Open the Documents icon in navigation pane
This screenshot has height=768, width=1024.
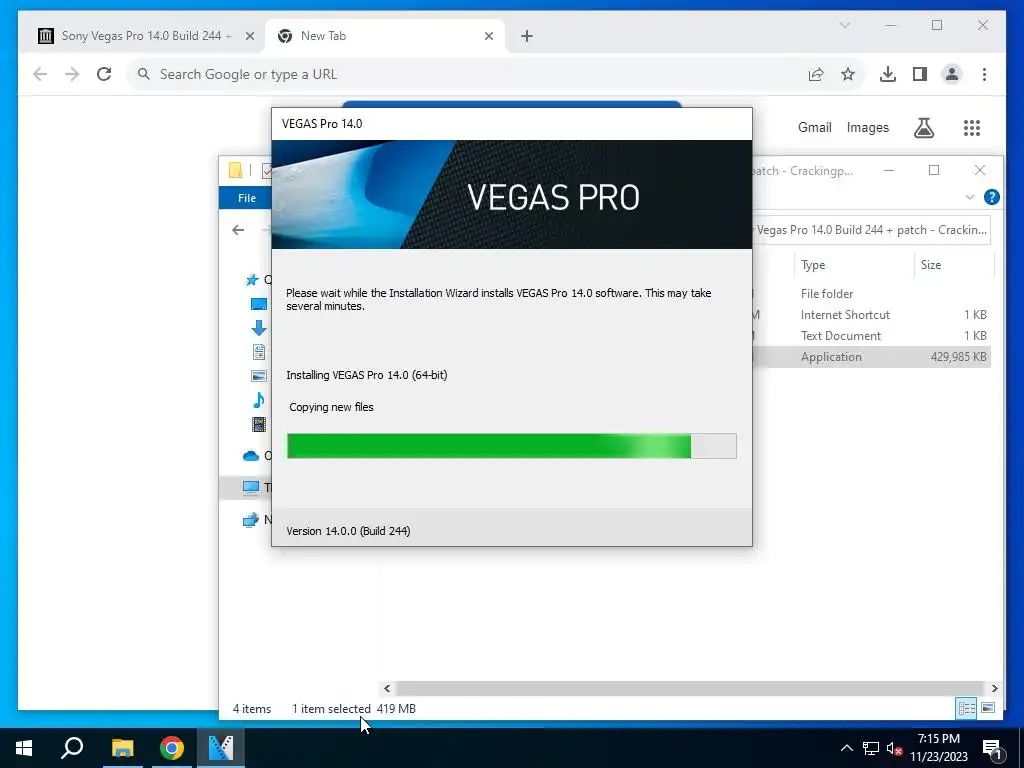coord(259,352)
